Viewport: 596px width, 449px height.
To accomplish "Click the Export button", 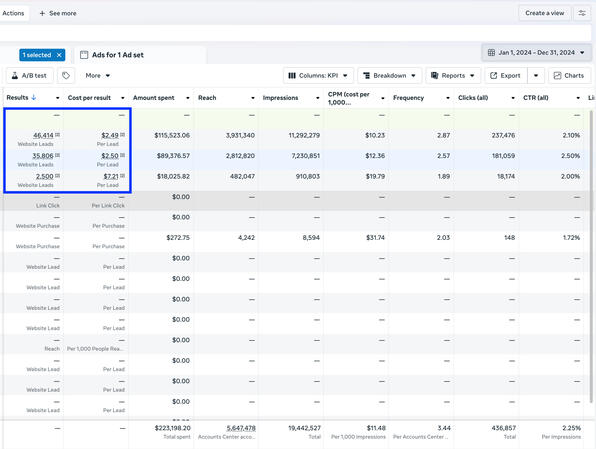I will click(506, 76).
